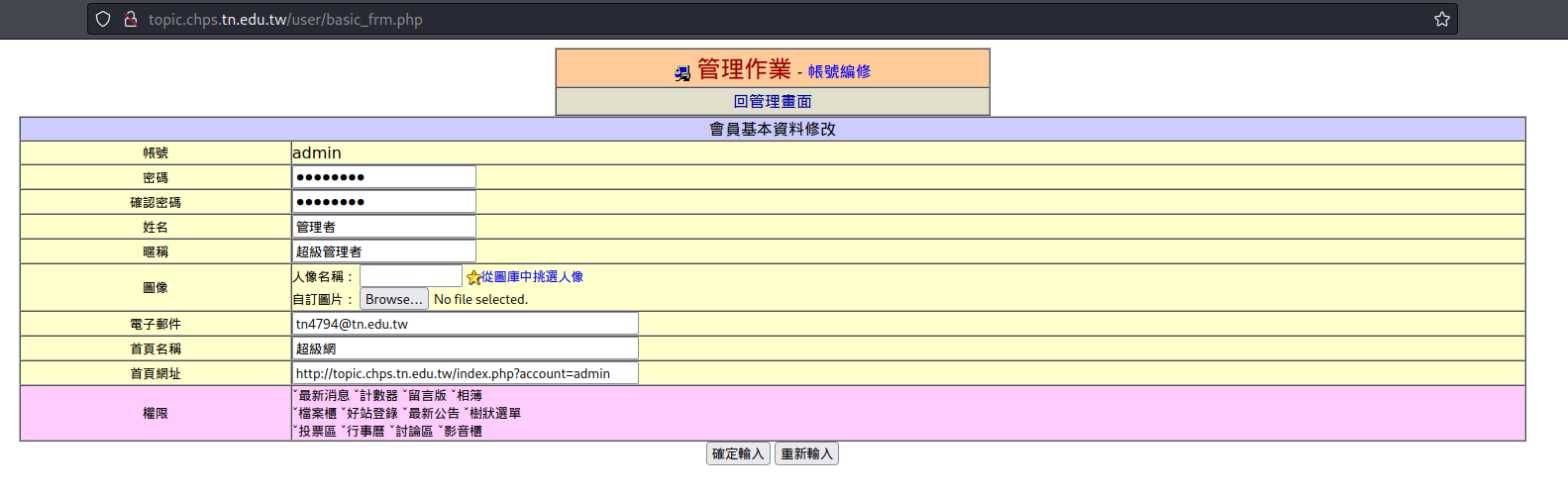Image resolution: width=1568 pixels, height=498 pixels.
Task: Click the Browse... file button
Action: point(394,299)
